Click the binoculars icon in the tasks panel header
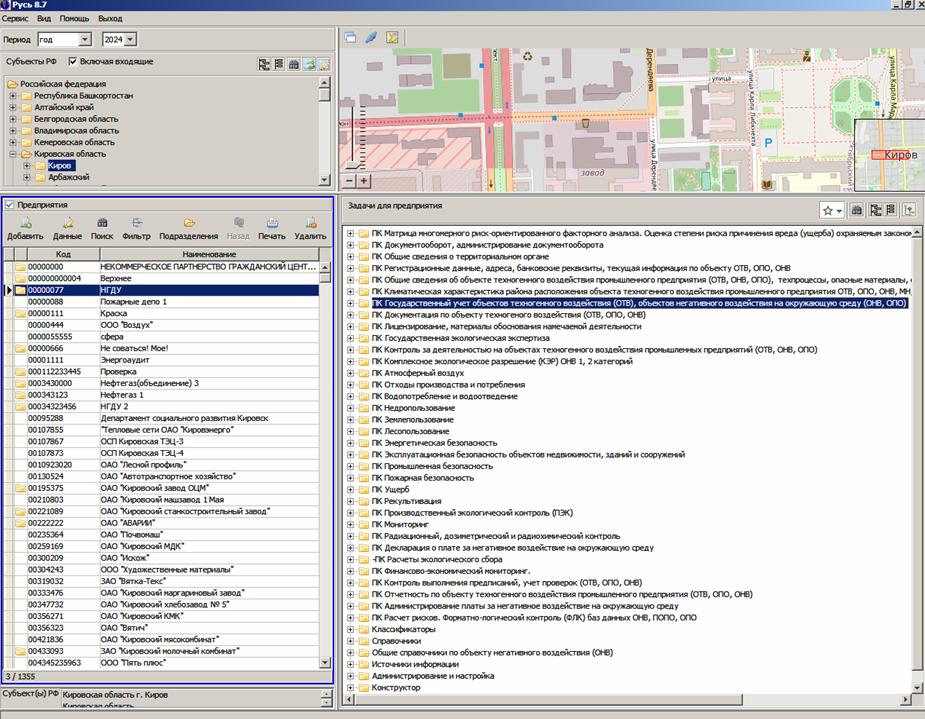This screenshot has height=719, width=925. pyautogui.click(x=857, y=210)
